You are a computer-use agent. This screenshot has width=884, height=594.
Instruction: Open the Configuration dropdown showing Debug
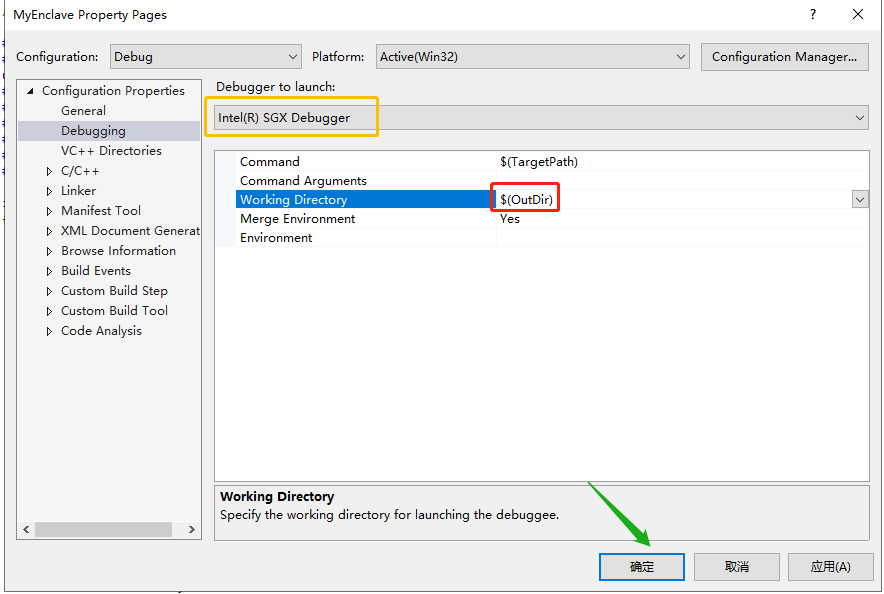pyautogui.click(x=293, y=56)
